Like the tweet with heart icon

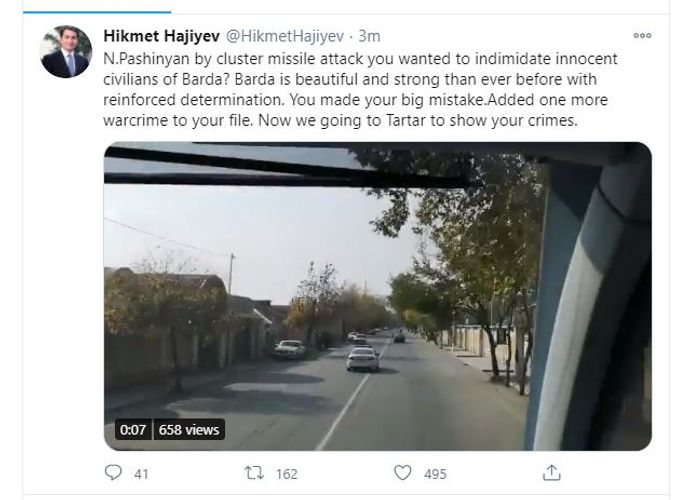pyautogui.click(x=402, y=473)
